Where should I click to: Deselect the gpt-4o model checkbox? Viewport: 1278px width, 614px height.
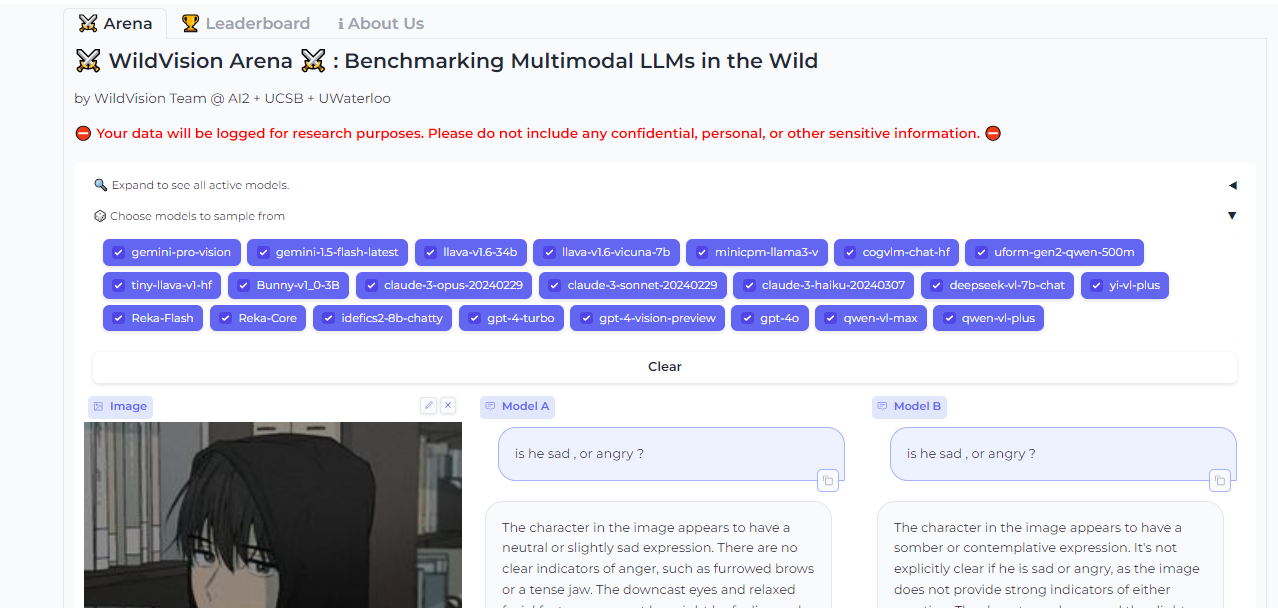click(748, 318)
